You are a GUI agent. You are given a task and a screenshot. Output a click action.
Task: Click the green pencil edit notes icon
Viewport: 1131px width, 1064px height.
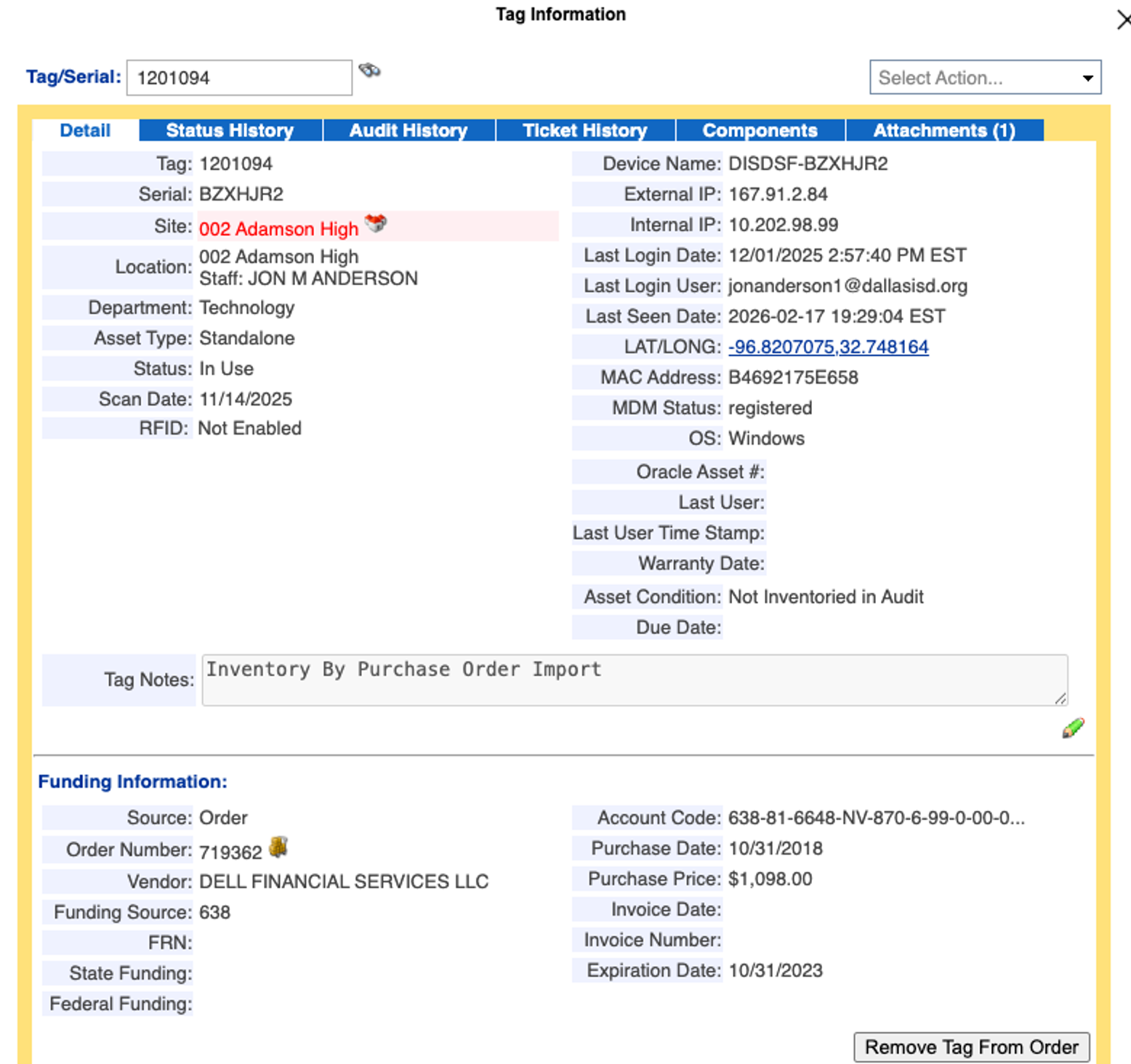tap(1073, 728)
